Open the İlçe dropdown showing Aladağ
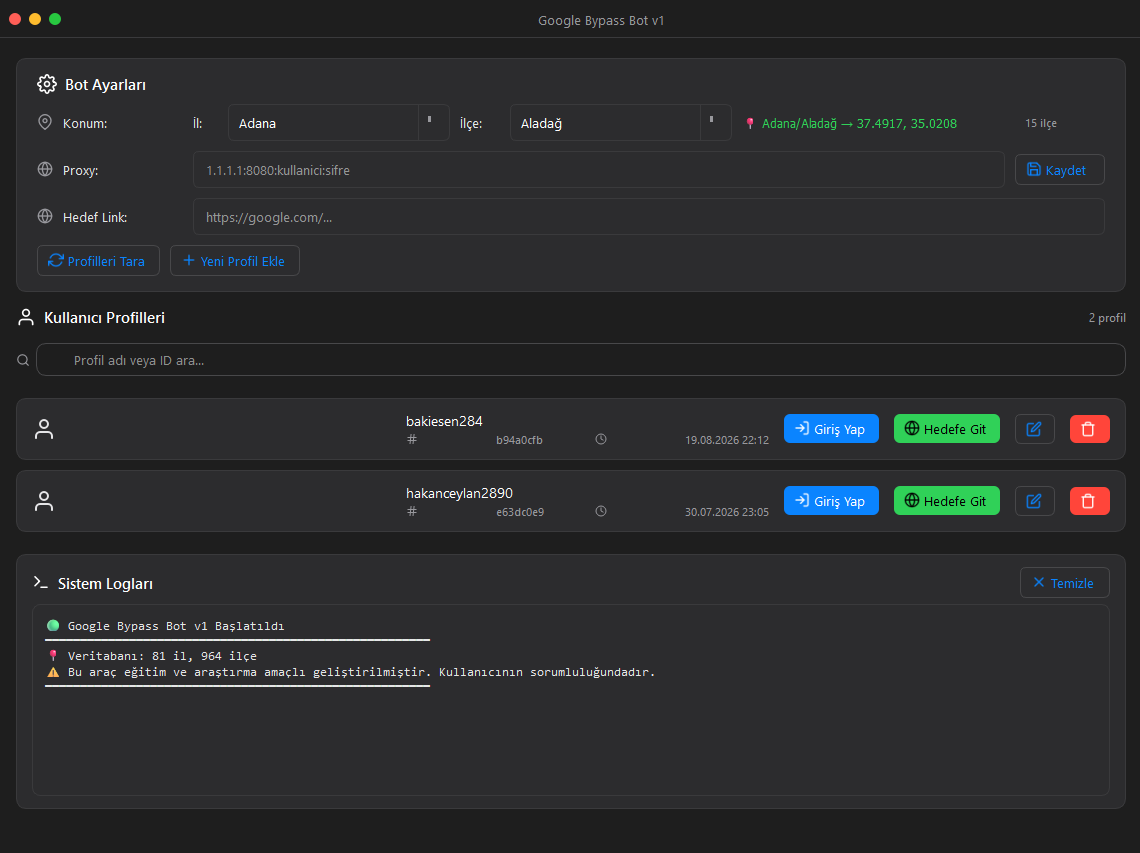This screenshot has width=1140, height=853. coord(620,123)
